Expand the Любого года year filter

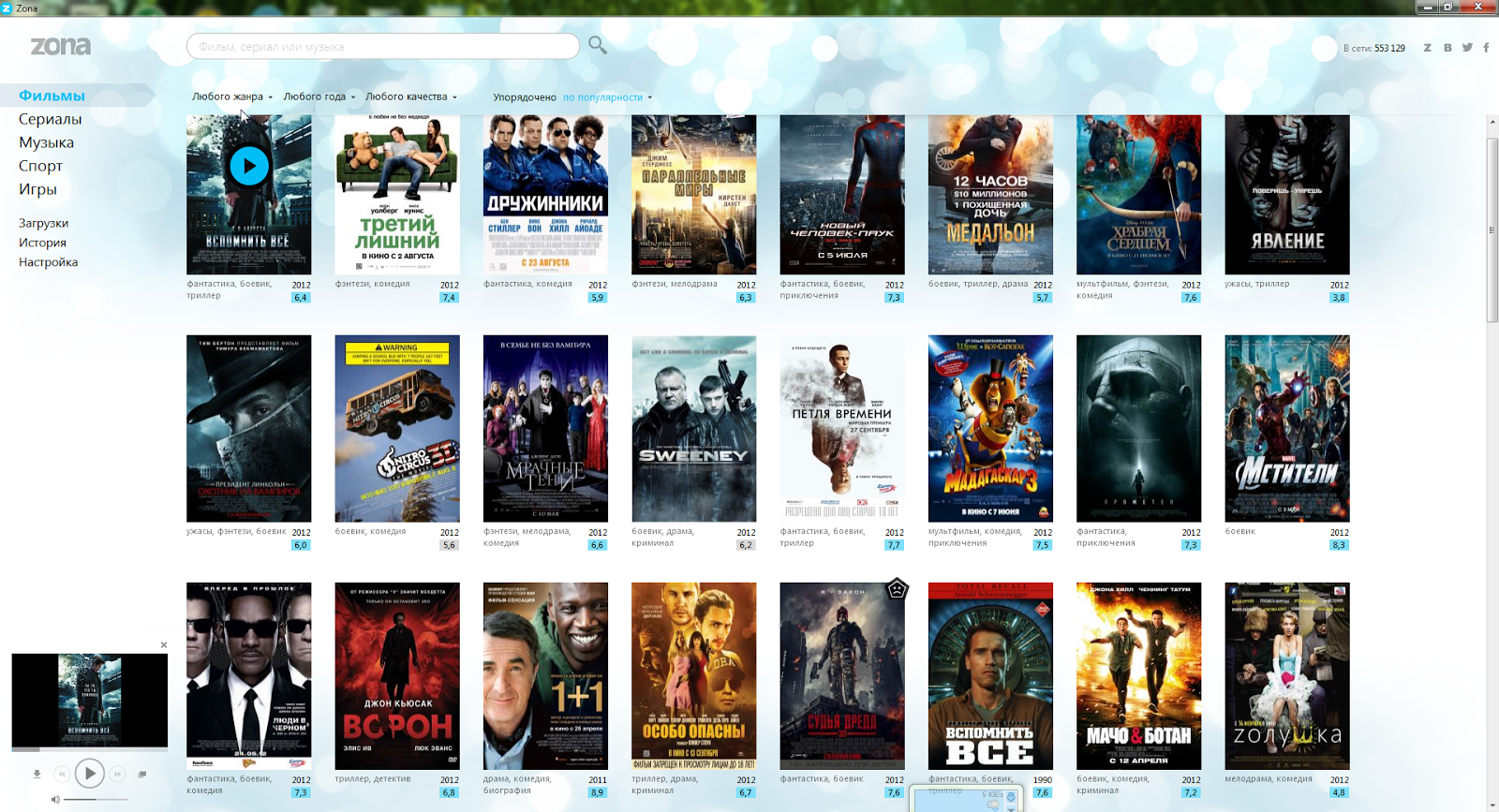tap(319, 96)
